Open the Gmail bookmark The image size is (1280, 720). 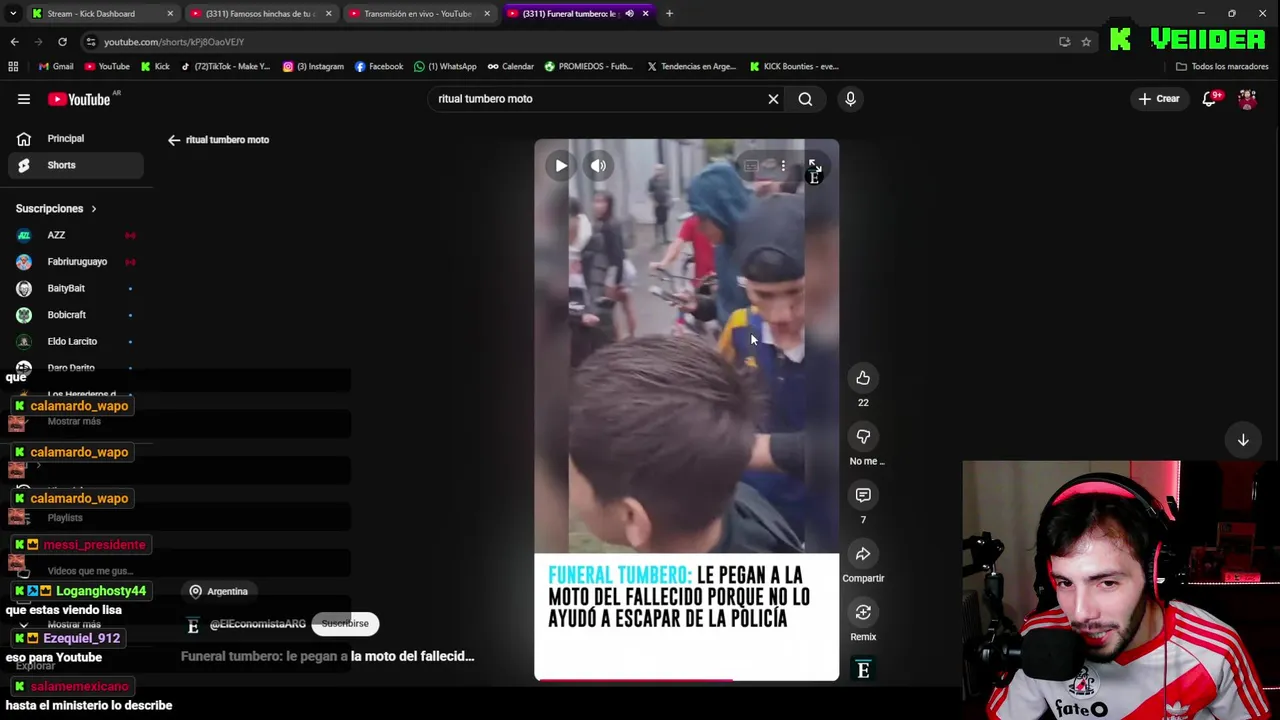coord(56,67)
